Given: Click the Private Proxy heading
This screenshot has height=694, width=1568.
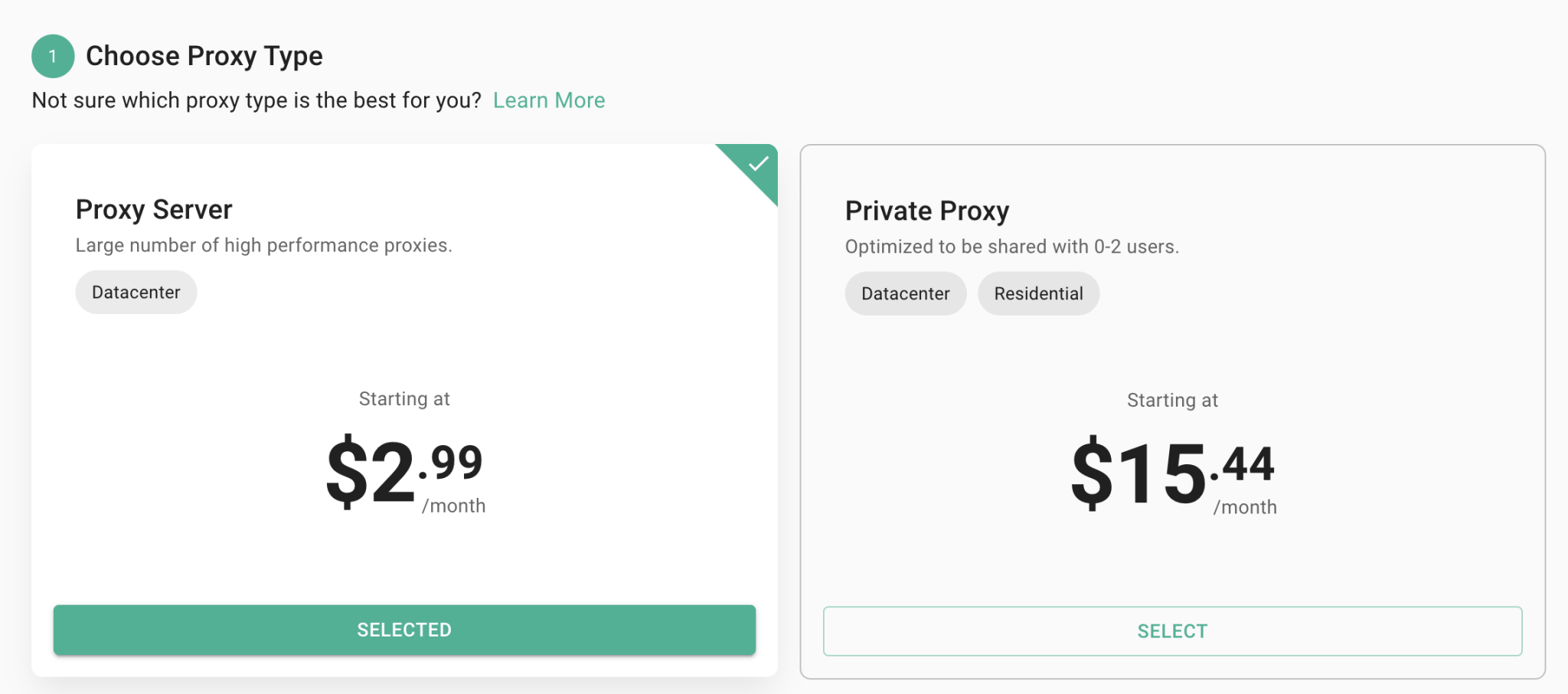Looking at the screenshot, I should click(927, 211).
